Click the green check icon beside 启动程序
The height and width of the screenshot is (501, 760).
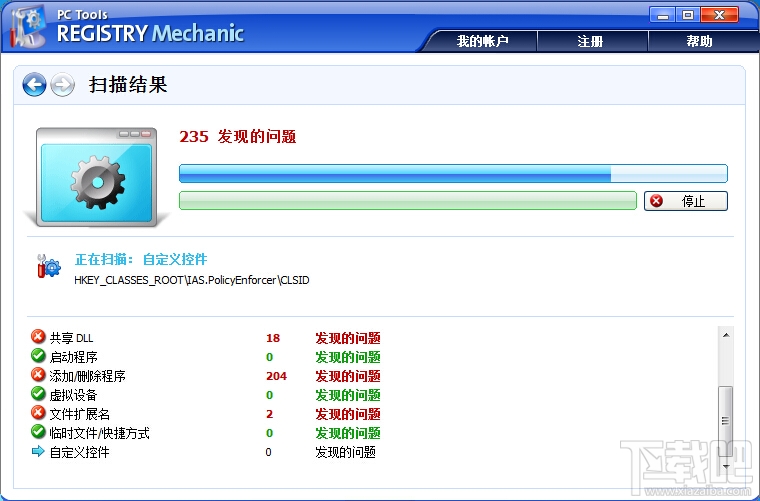(38, 355)
